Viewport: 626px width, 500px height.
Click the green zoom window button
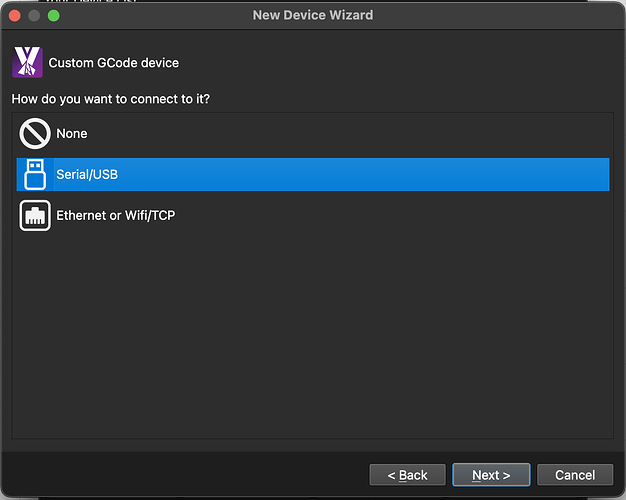(x=54, y=16)
